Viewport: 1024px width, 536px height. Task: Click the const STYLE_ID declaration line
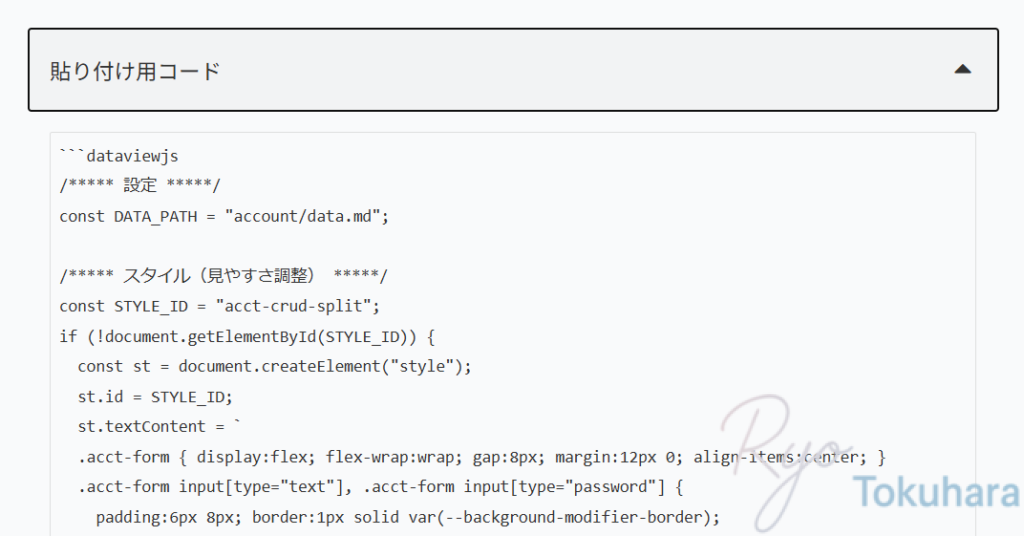(219, 306)
